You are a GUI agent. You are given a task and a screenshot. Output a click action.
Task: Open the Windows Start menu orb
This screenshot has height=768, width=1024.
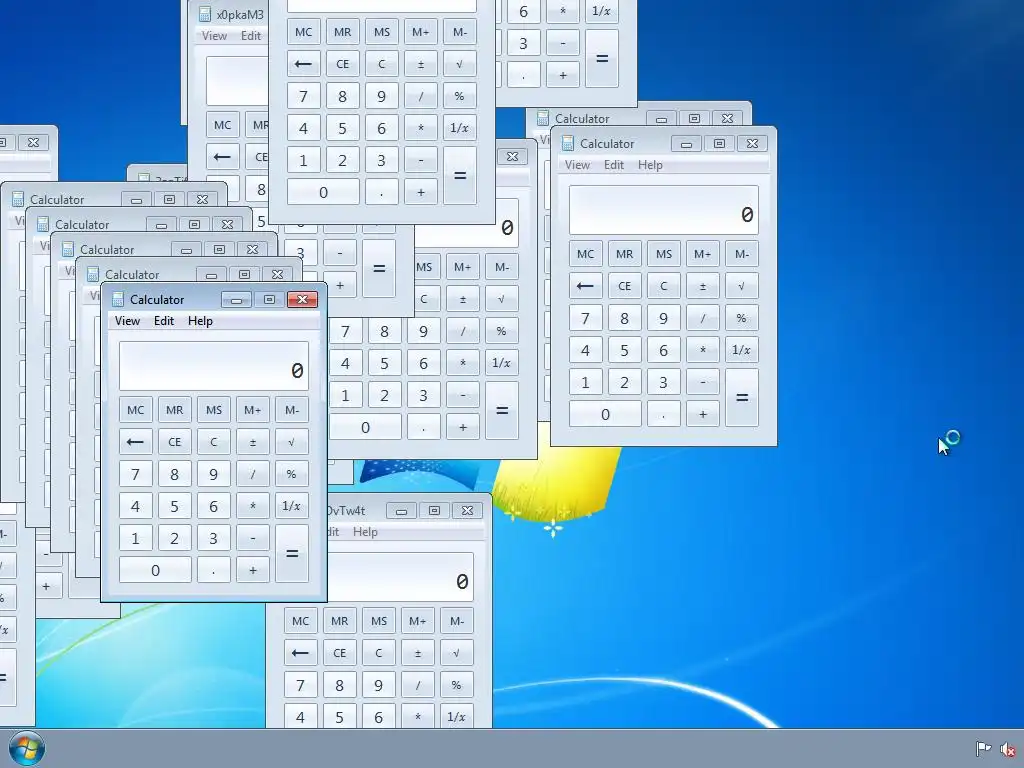point(27,748)
